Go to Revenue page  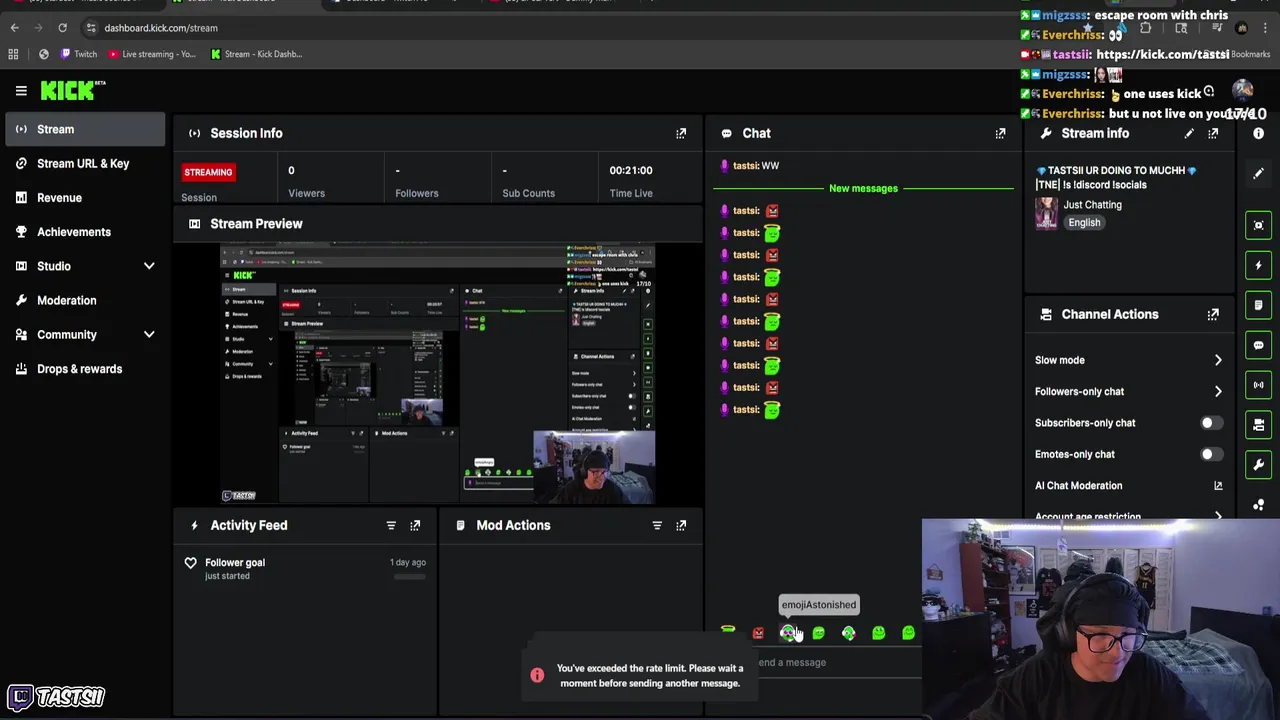85,198
